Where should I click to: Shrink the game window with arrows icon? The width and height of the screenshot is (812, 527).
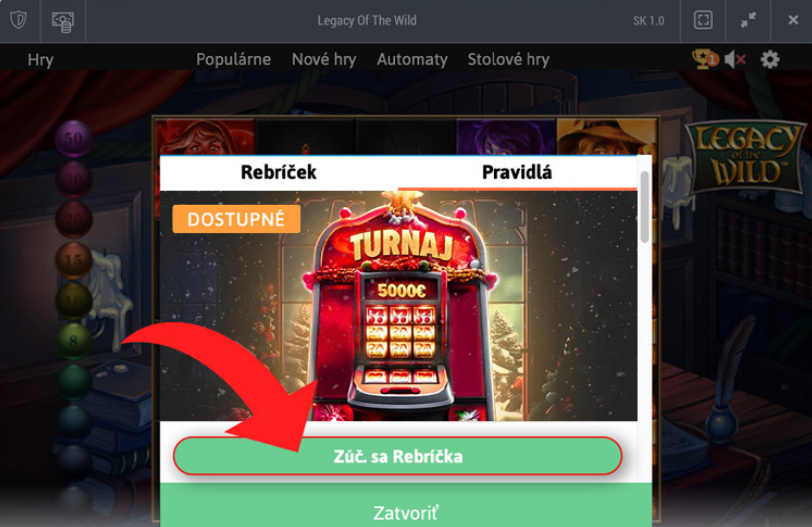[748, 20]
